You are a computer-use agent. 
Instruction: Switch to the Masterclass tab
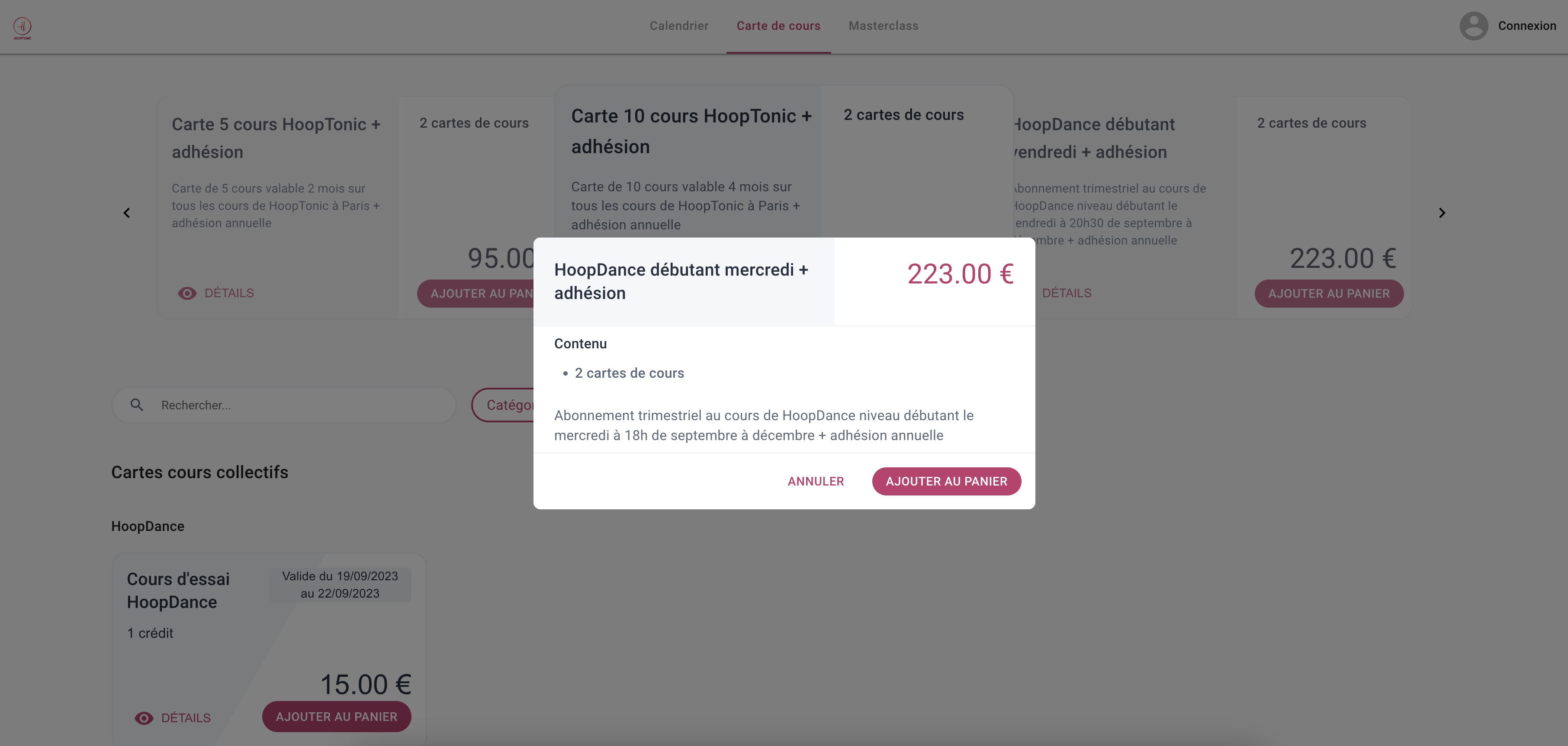tap(883, 26)
